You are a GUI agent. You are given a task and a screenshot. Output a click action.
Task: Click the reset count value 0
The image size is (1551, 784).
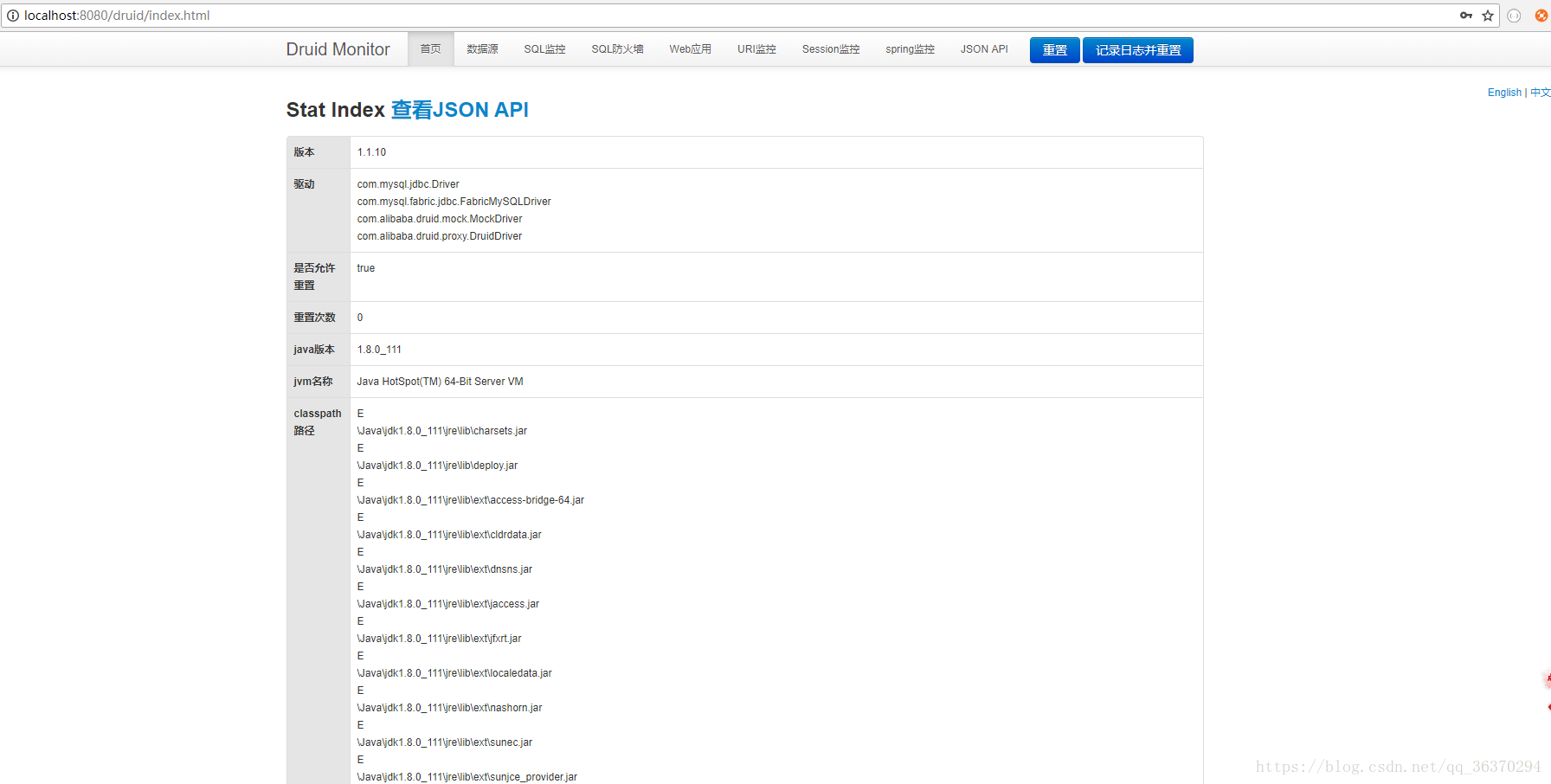pos(360,318)
